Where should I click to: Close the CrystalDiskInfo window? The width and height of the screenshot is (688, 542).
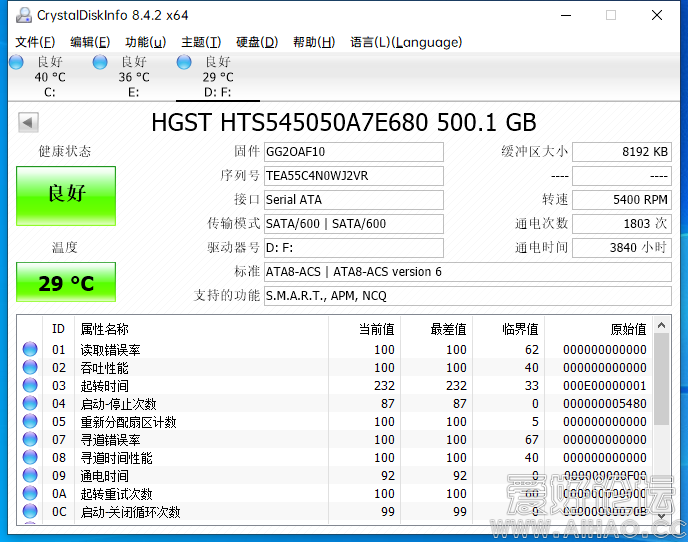(x=657, y=15)
